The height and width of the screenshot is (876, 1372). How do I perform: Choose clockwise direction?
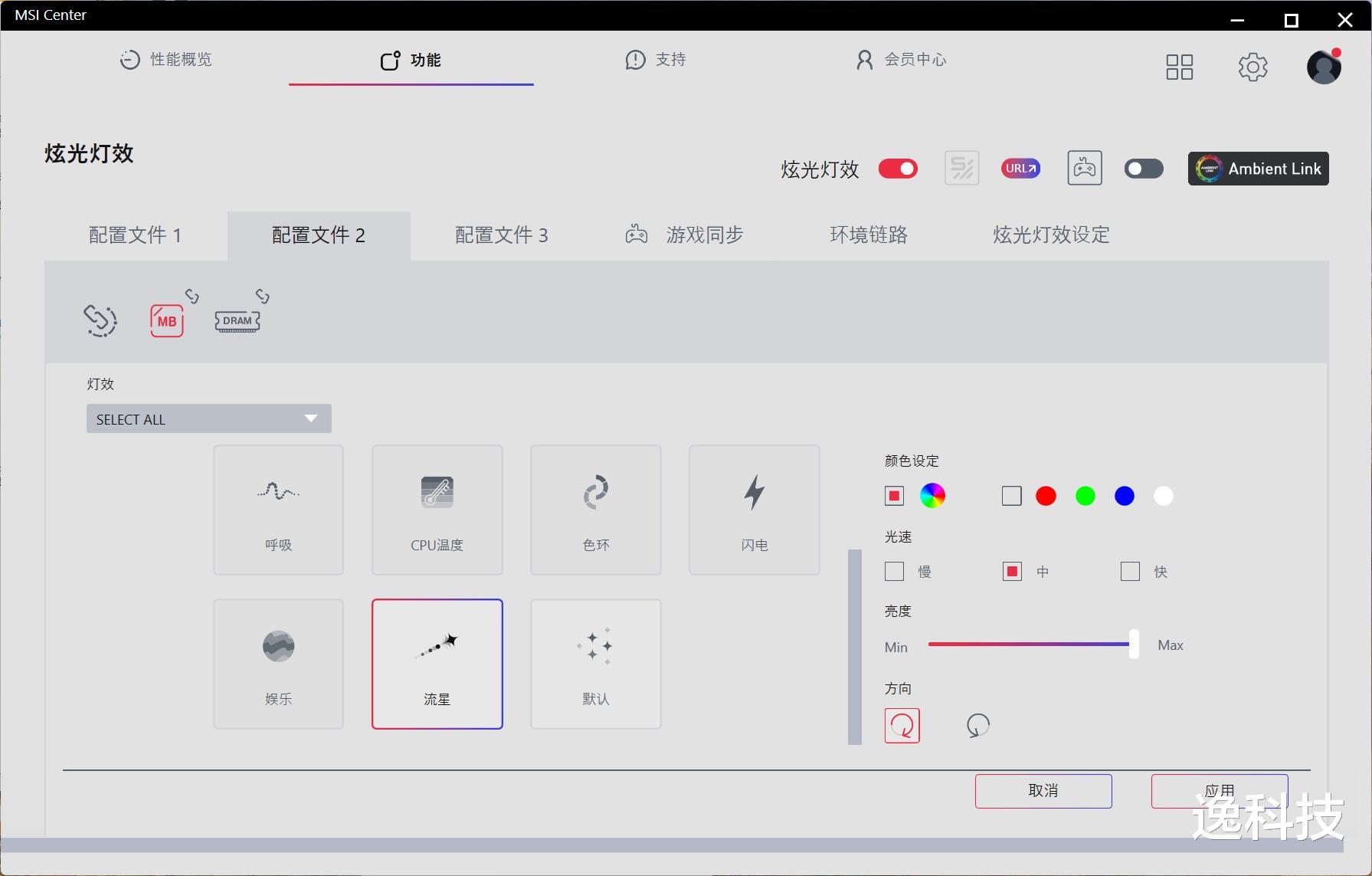point(902,725)
